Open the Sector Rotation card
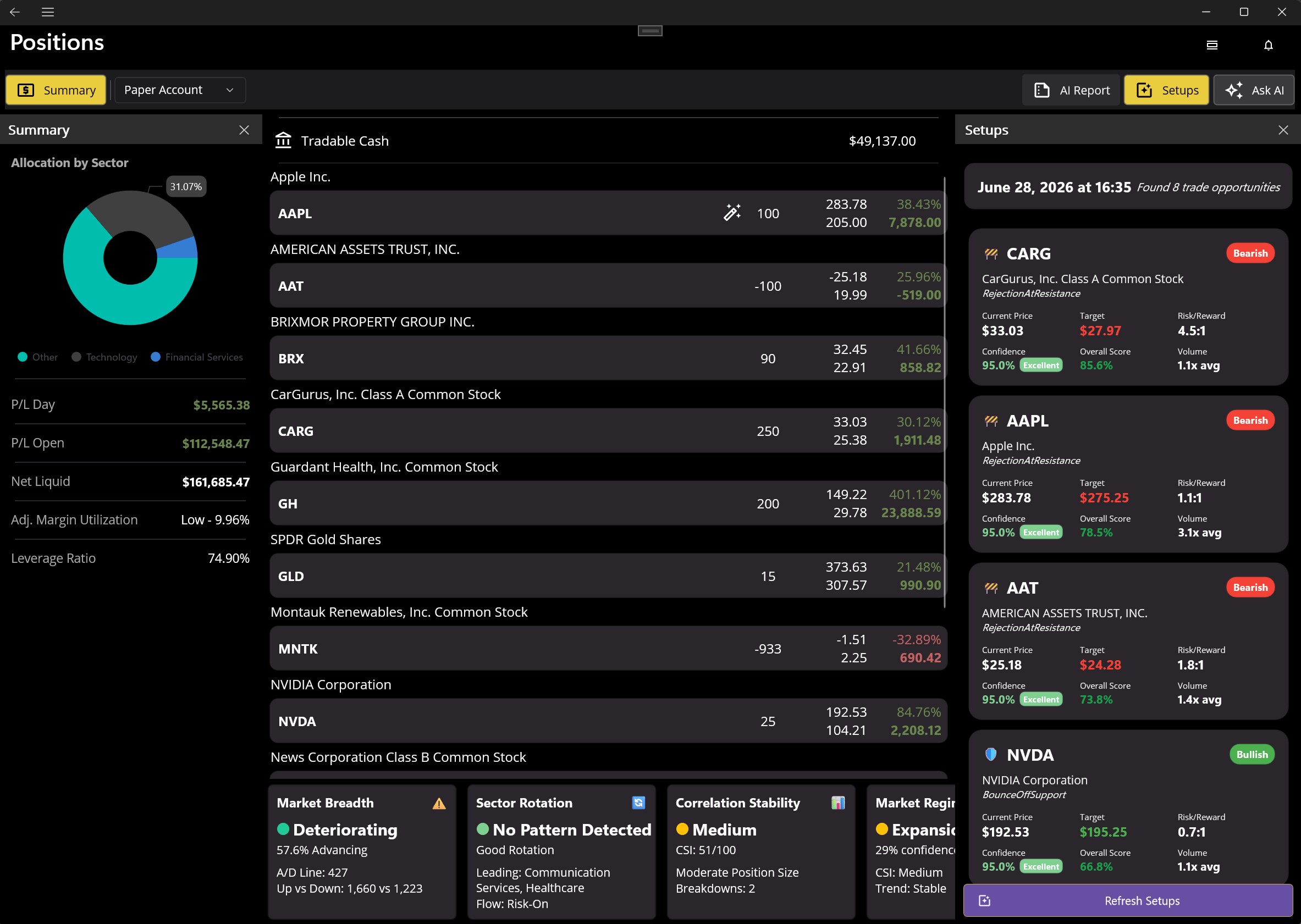1301x924 pixels. [562, 852]
